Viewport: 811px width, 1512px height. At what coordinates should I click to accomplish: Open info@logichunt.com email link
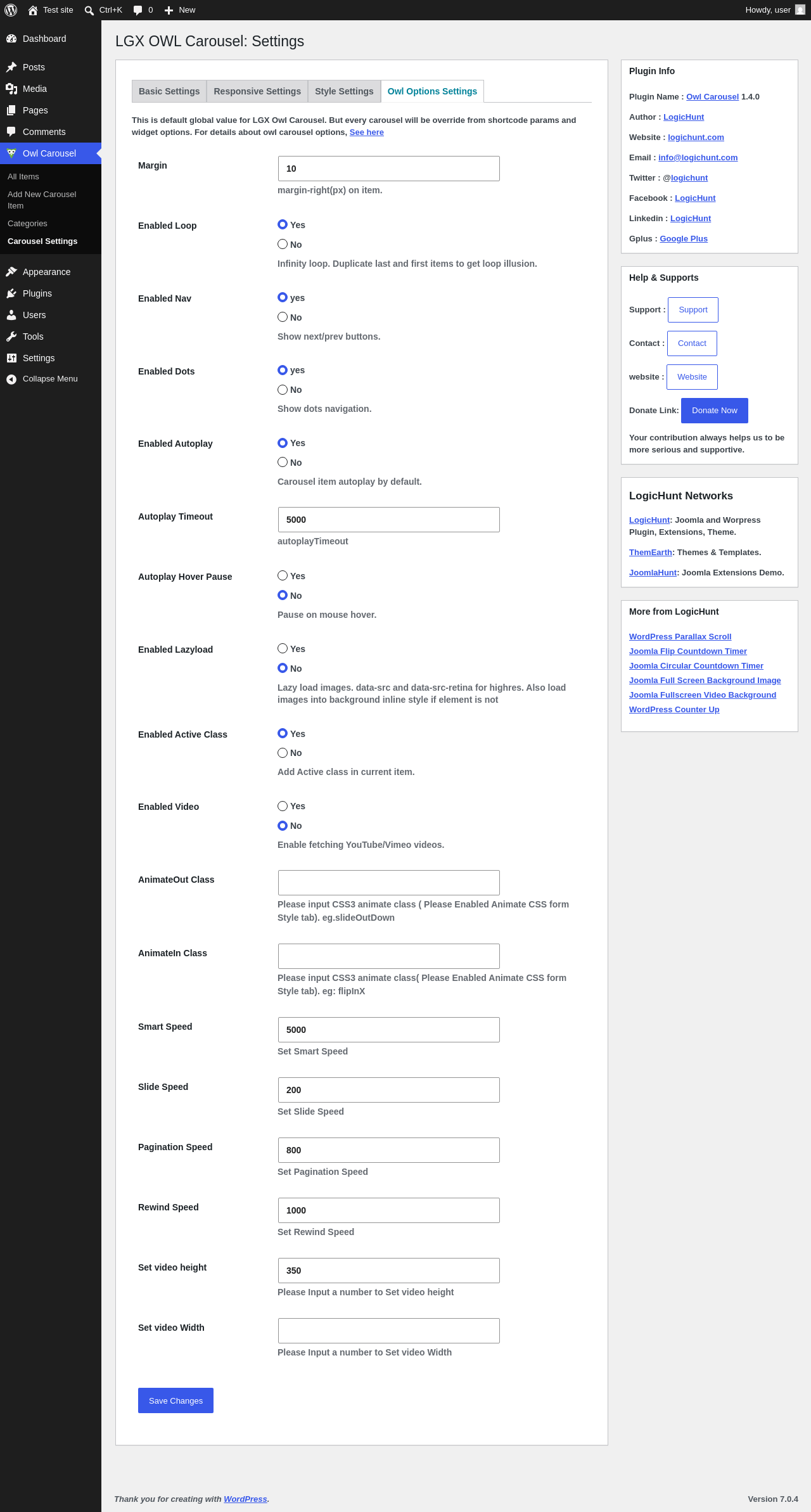[698, 158]
